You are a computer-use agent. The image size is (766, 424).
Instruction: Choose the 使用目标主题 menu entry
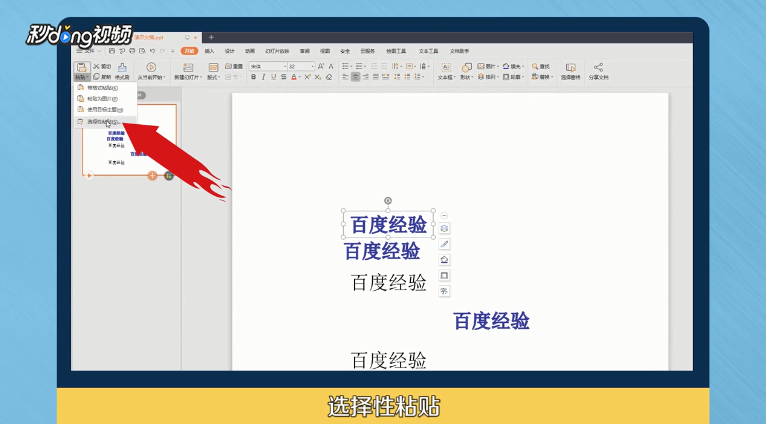[105, 109]
